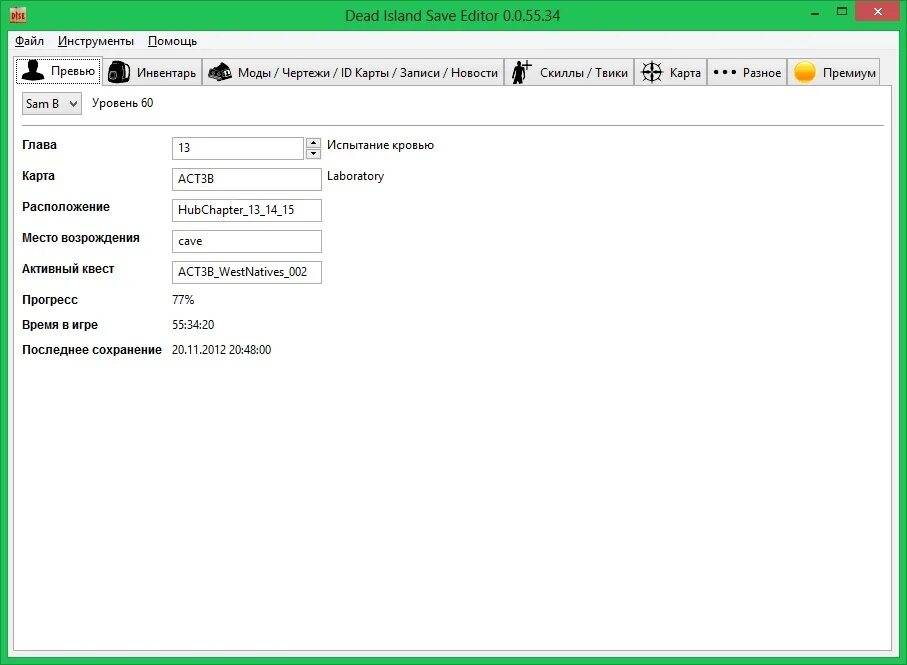Image resolution: width=907 pixels, height=665 pixels.
Task: Open the Файл menu
Action: click(x=29, y=41)
